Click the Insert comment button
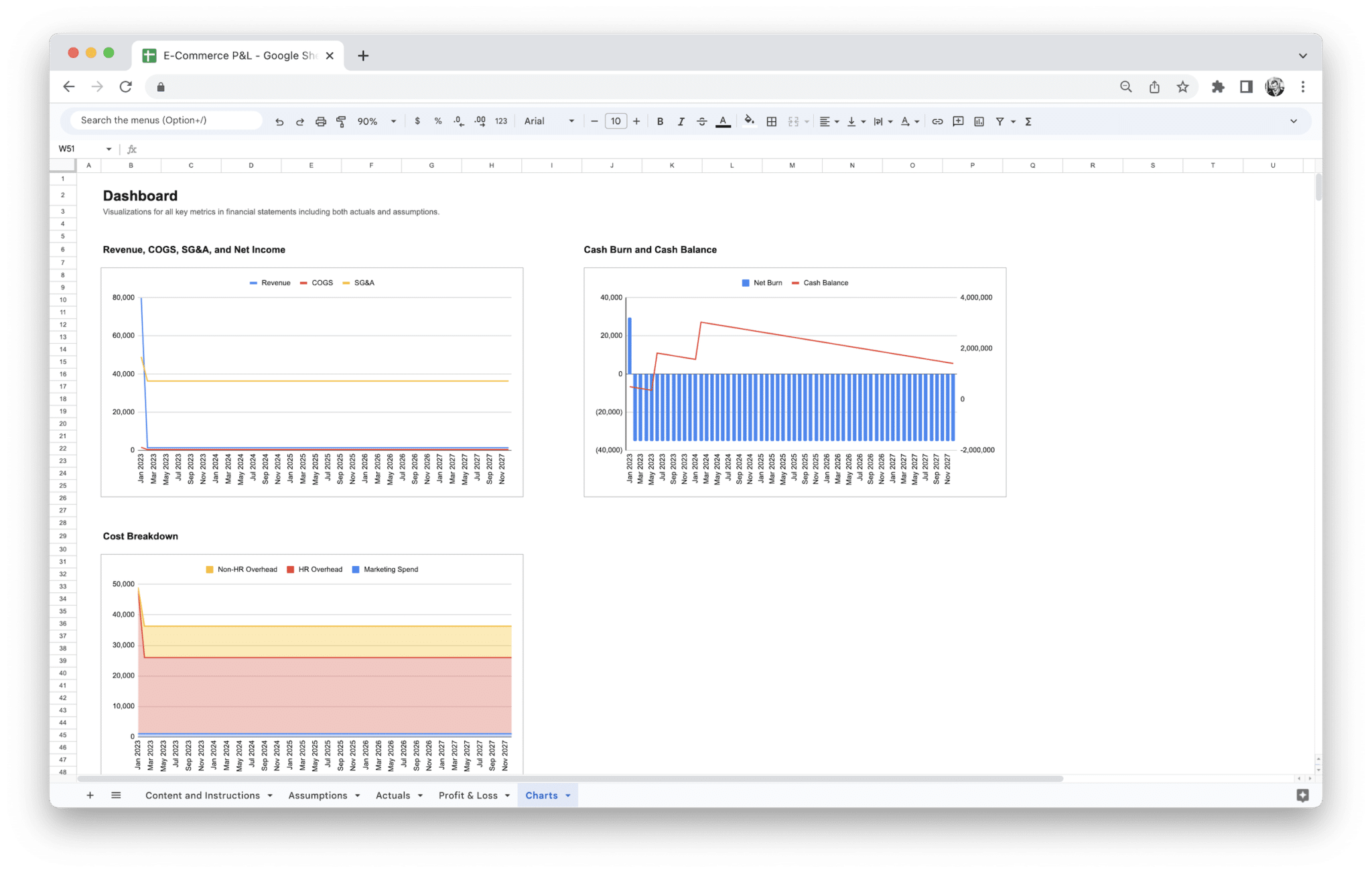 pos(957,121)
